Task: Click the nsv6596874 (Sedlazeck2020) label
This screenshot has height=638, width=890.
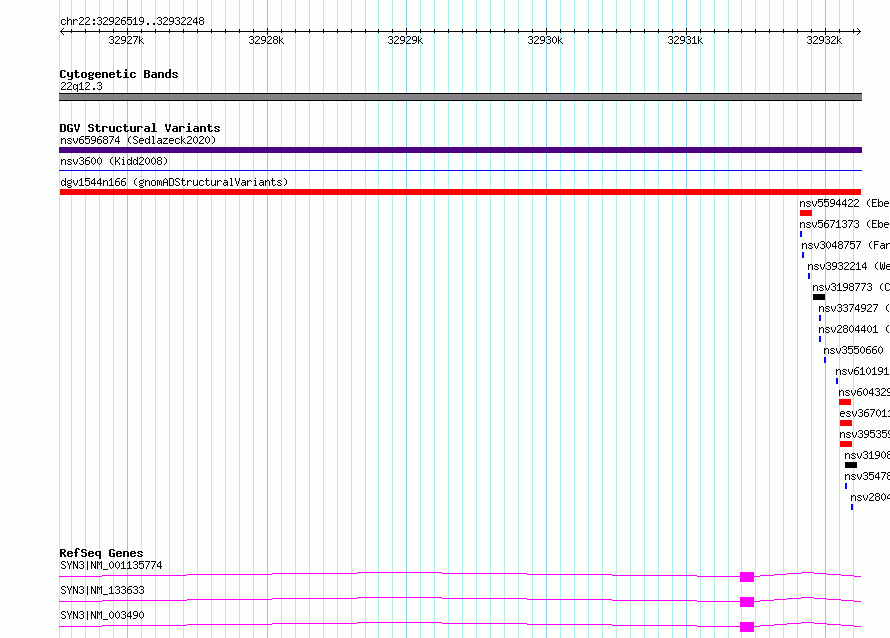Action: click(x=138, y=140)
